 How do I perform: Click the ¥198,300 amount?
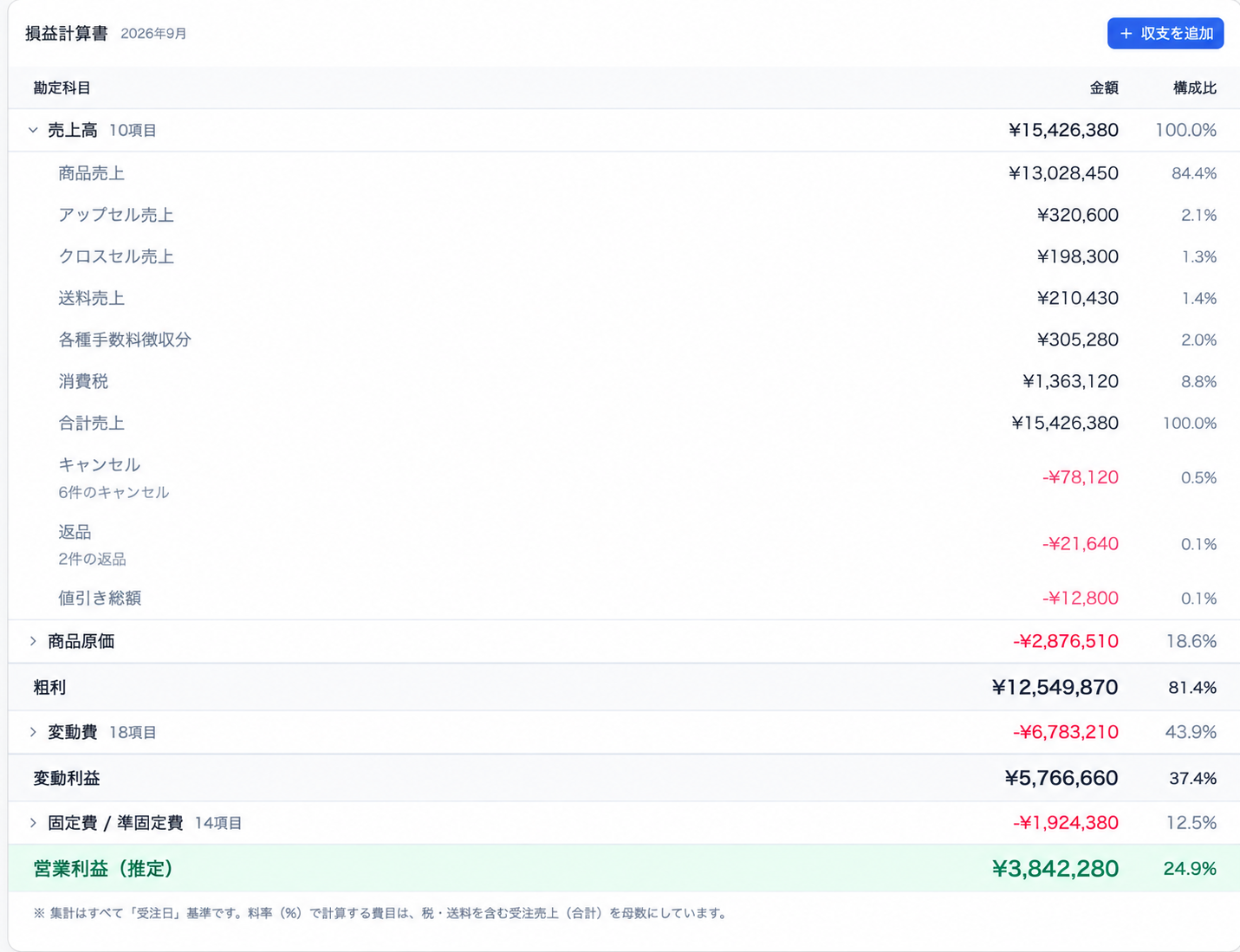point(1078,256)
